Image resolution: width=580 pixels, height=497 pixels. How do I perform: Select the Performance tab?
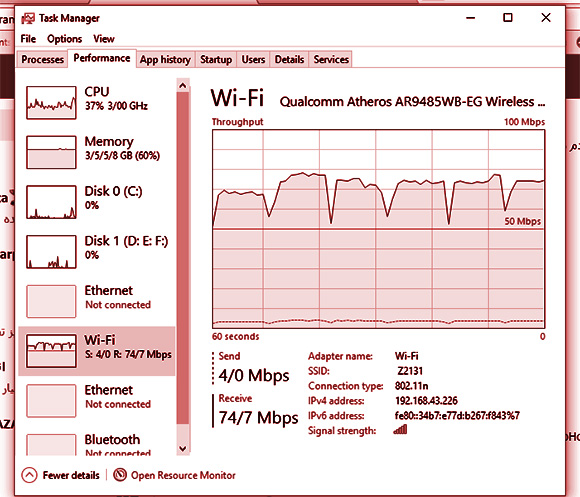tap(102, 58)
